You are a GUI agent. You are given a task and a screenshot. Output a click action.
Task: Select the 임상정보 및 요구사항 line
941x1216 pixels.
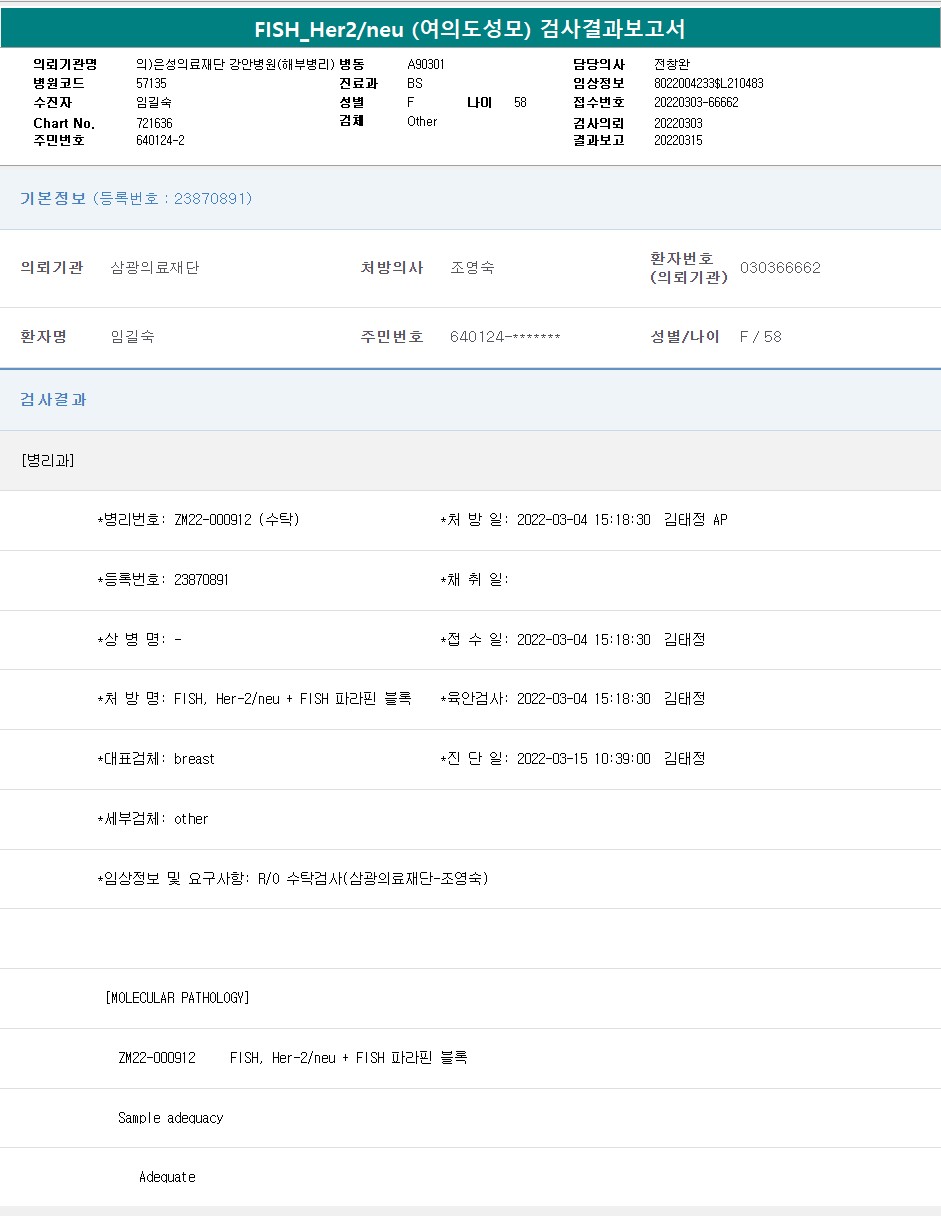pos(292,879)
